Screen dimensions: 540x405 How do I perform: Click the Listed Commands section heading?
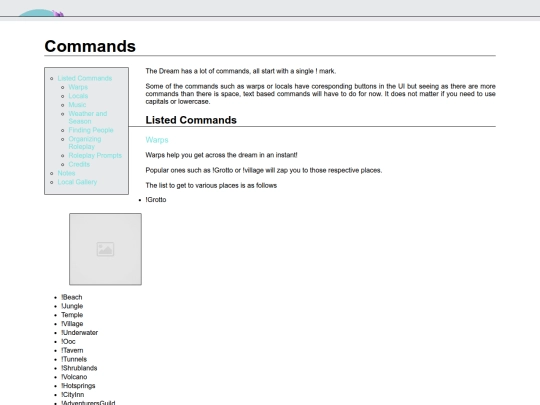pos(191,120)
